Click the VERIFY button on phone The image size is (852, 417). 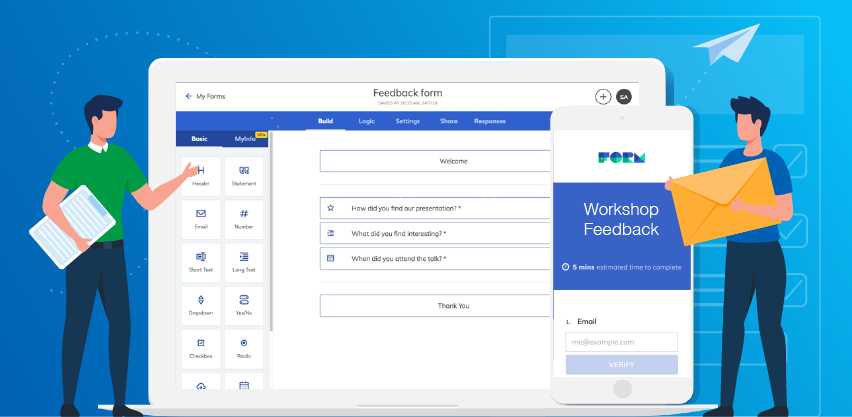(x=622, y=365)
